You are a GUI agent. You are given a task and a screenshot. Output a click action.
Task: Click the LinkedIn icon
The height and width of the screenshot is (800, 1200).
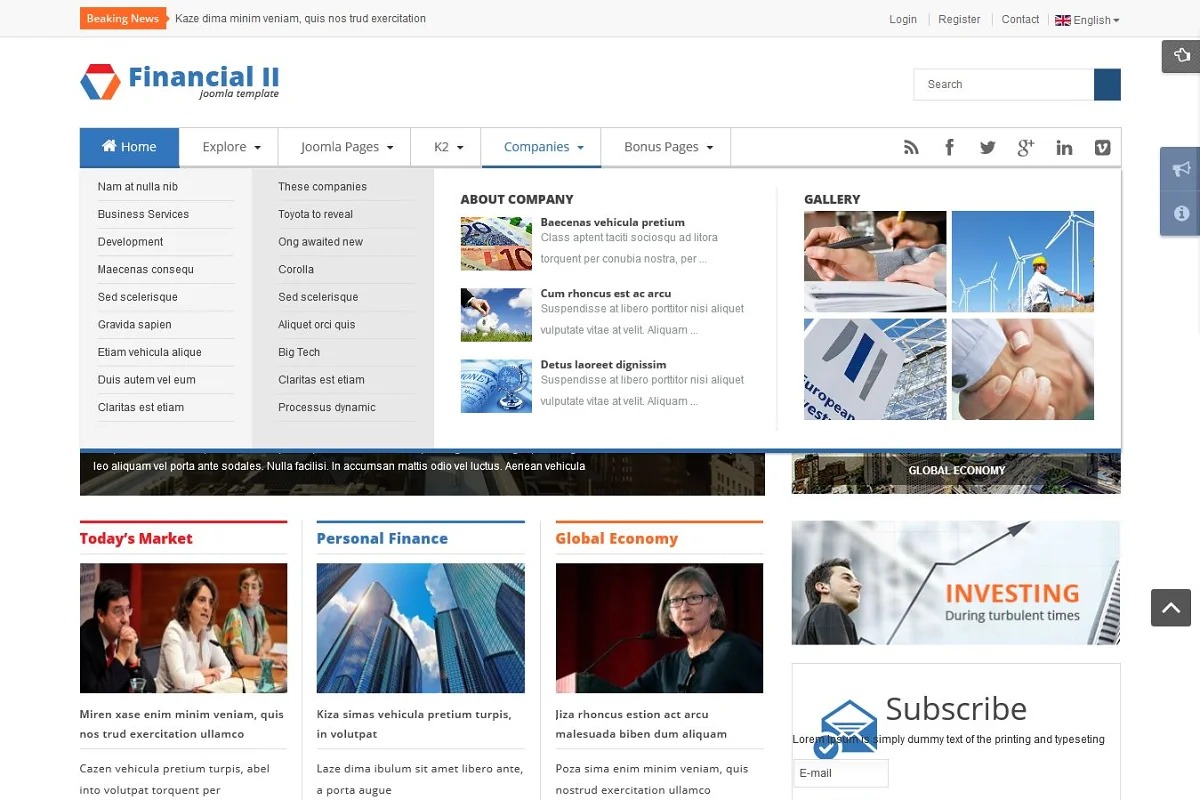click(1064, 148)
